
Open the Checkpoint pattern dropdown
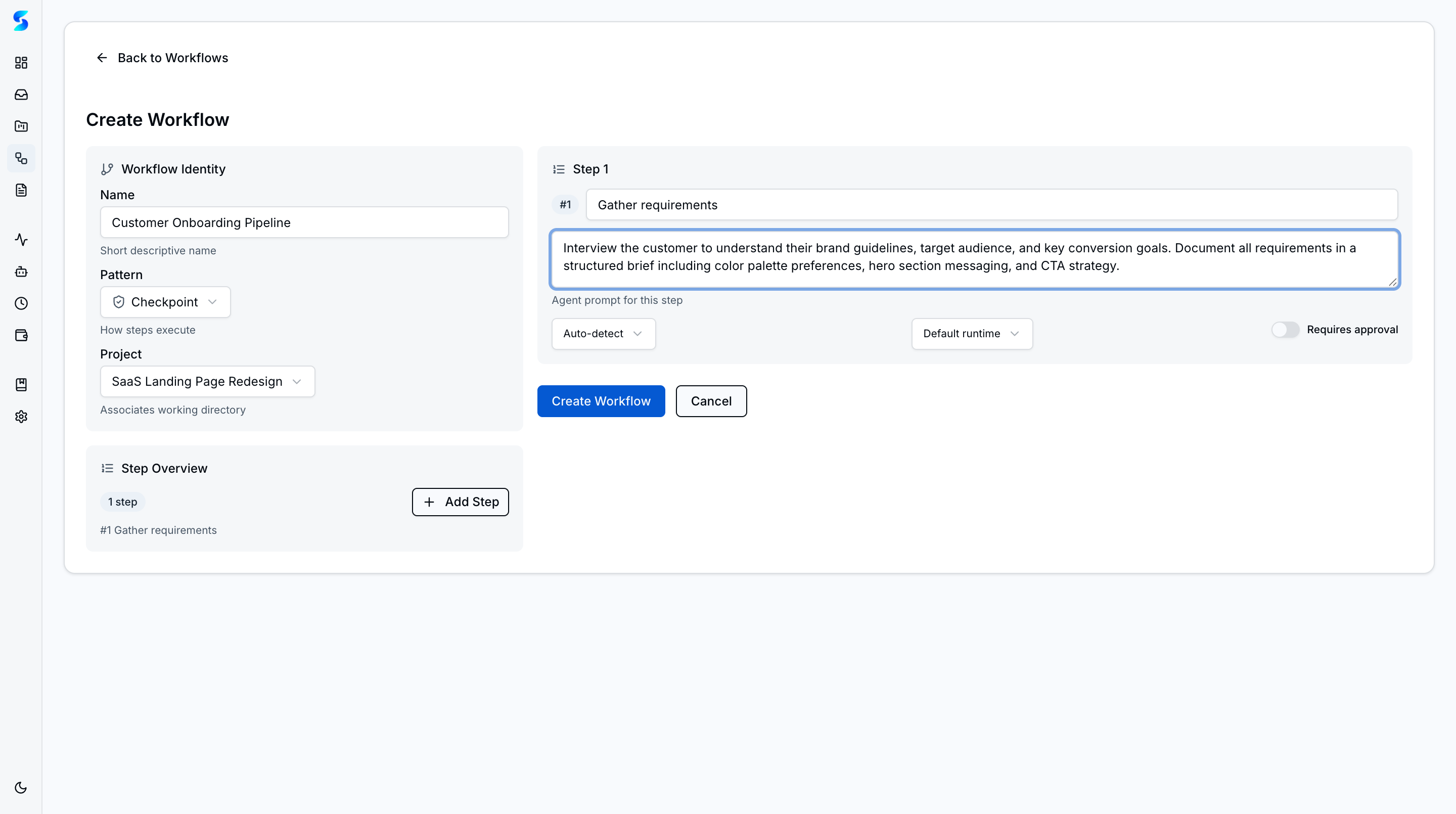click(164, 302)
